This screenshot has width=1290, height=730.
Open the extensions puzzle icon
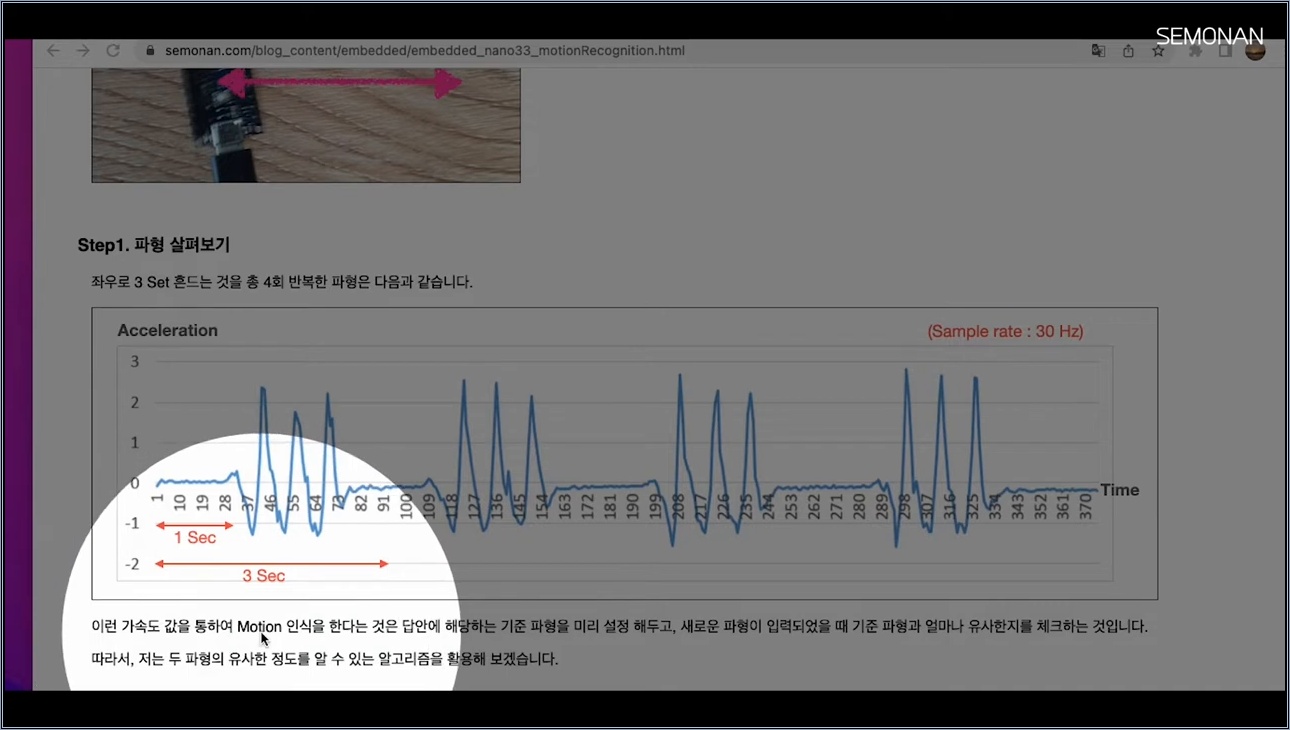pyautogui.click(x=1195, y=51)
